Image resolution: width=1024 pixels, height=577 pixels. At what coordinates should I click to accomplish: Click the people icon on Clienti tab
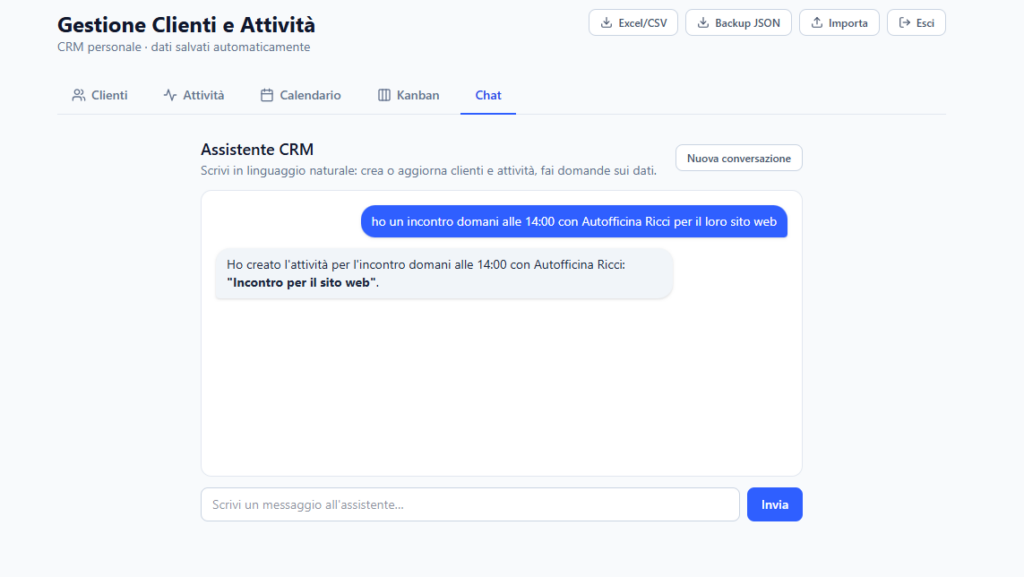click(x=78, y=95)
